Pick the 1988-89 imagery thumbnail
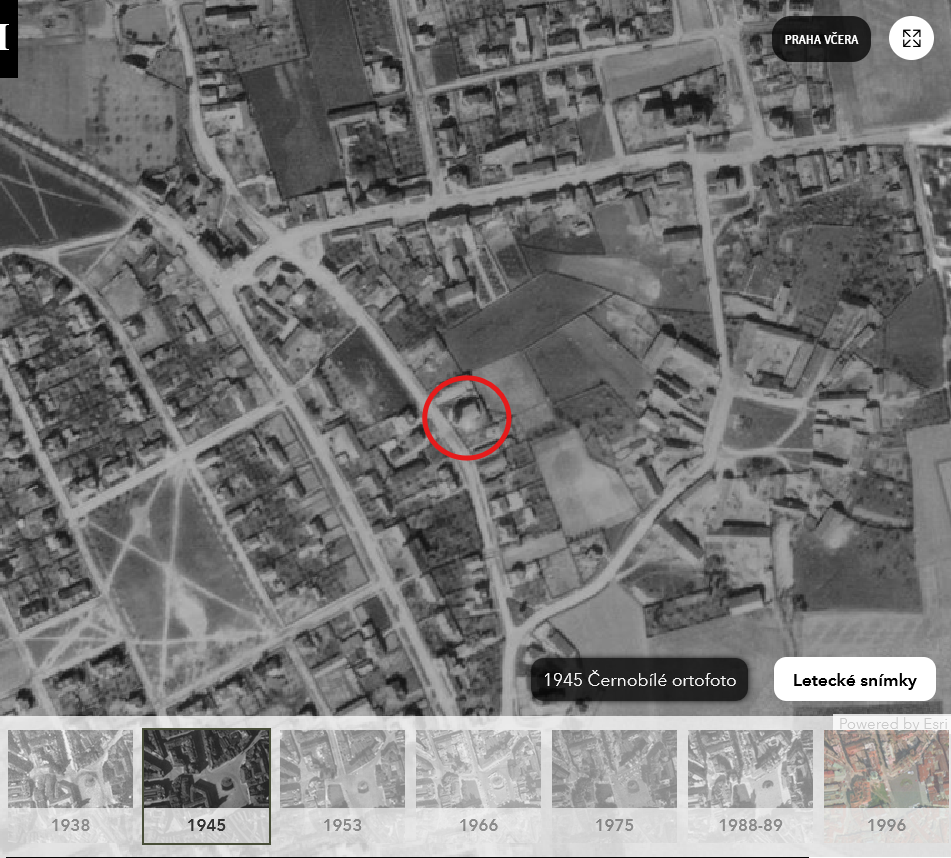Viewport: 951px width, 858px height. point(750,768)
